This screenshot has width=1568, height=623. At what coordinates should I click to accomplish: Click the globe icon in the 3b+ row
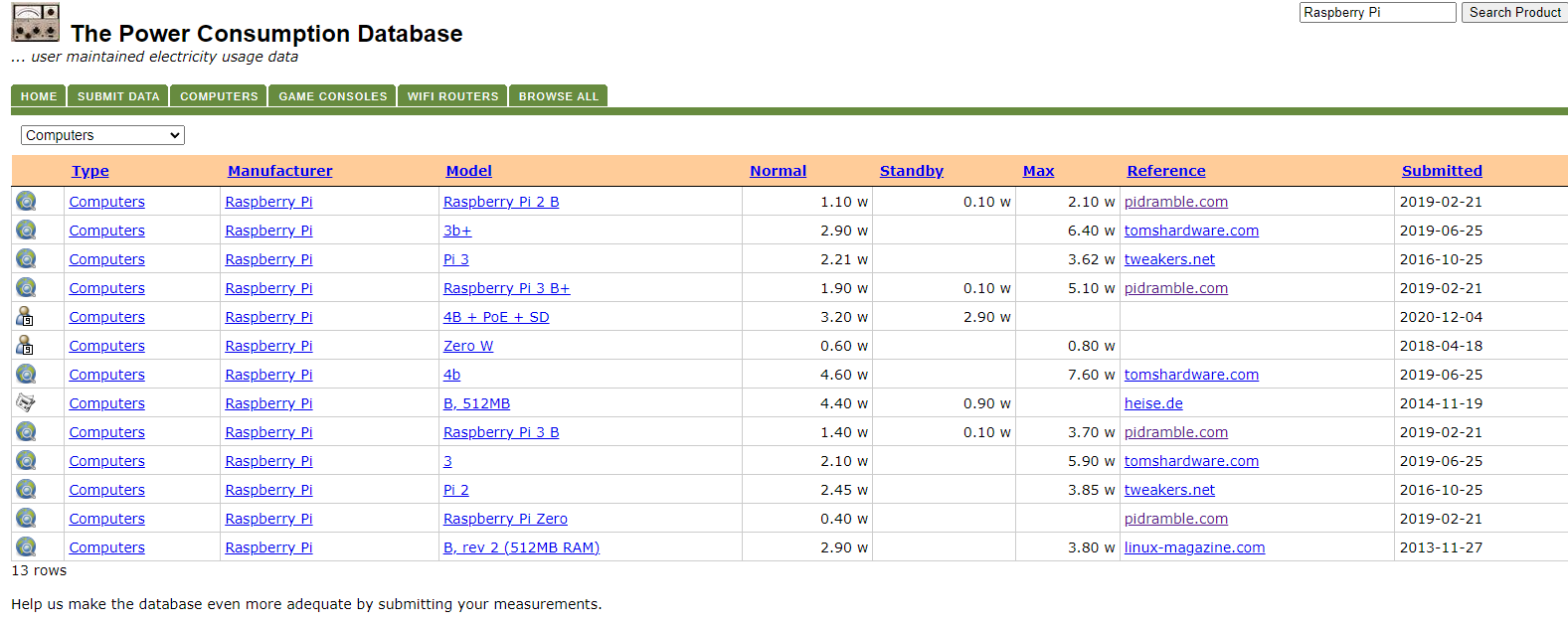(26, 231)
